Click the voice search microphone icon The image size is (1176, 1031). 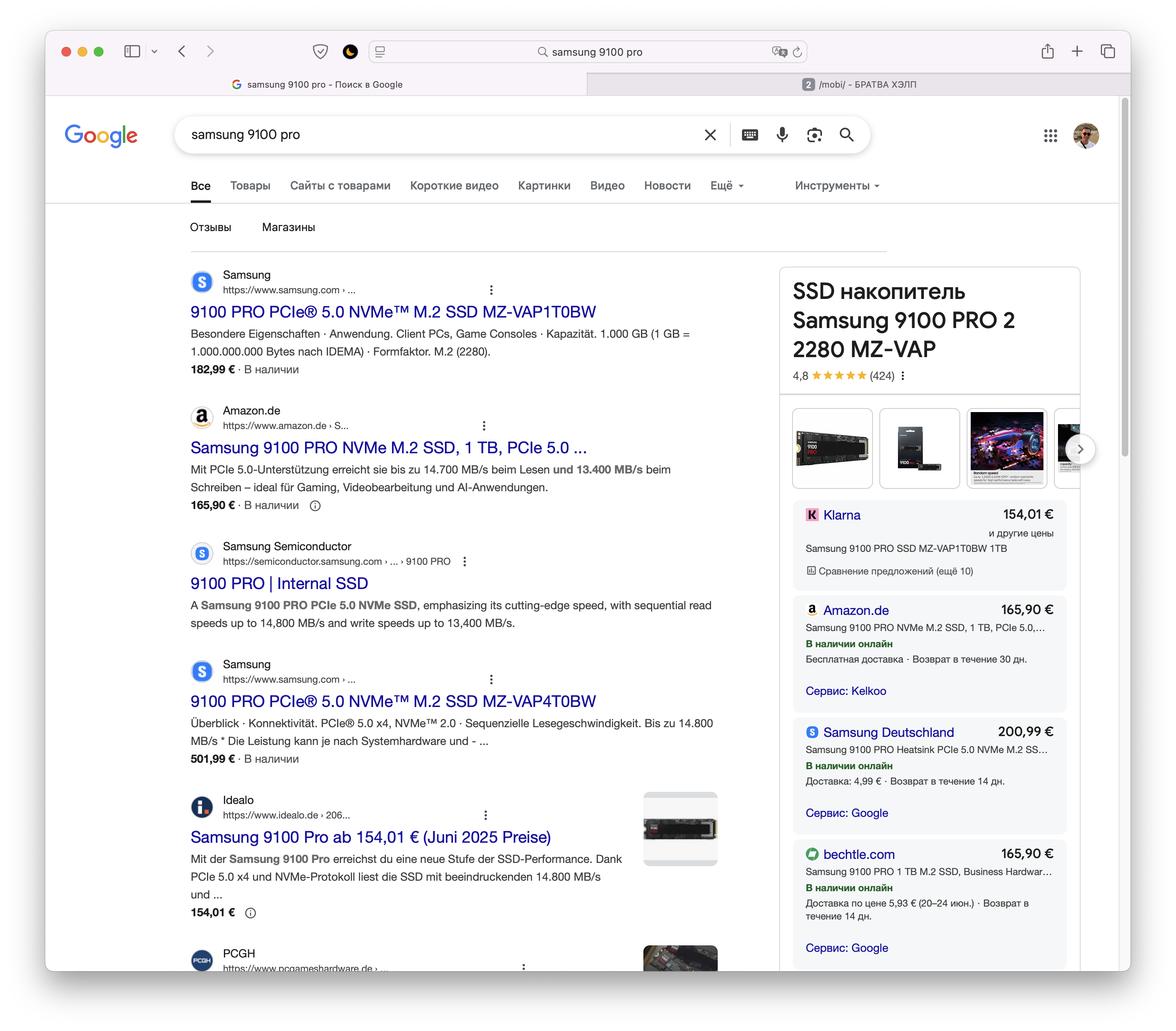pyautogui.click(x=782, y=135)
